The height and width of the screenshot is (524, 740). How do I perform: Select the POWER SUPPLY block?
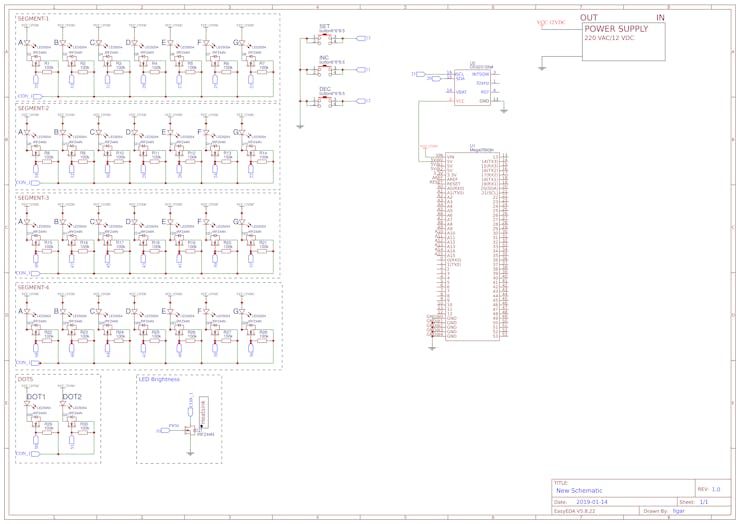622,40
